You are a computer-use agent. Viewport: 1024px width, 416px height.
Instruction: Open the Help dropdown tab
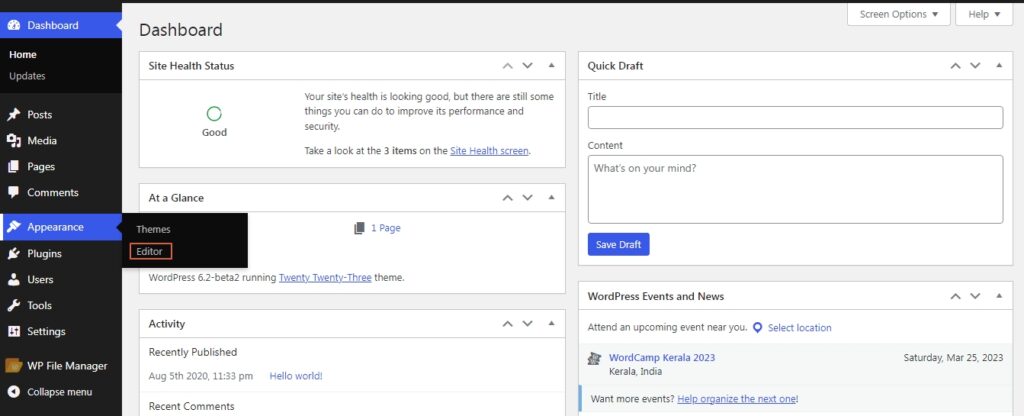(984, 14)
